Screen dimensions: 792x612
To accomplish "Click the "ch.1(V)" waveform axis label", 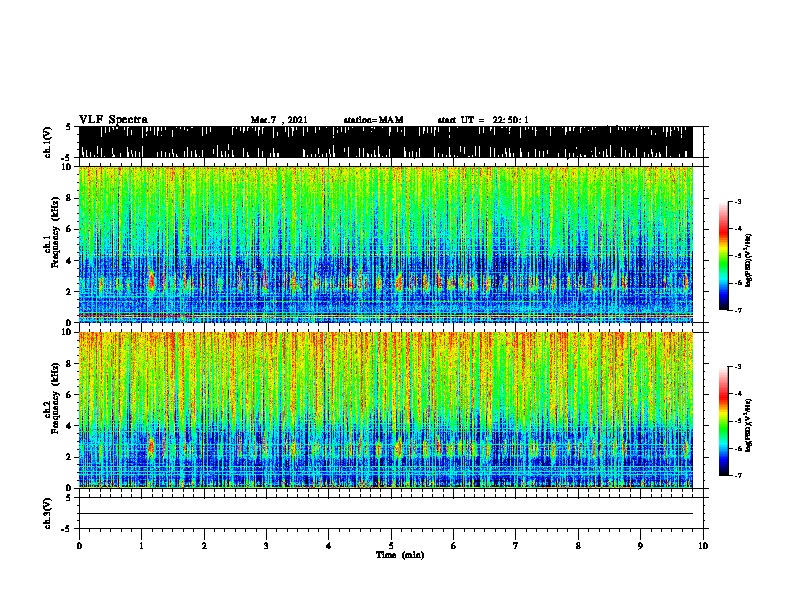I will click(x=48, y=142).
